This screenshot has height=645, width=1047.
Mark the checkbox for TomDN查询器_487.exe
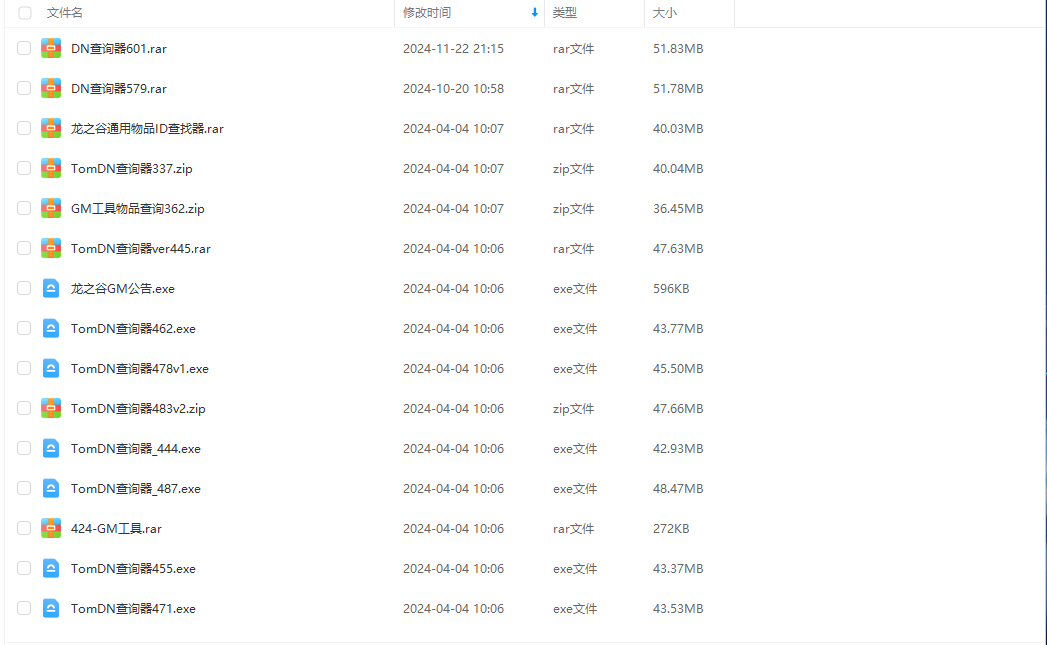24,488
